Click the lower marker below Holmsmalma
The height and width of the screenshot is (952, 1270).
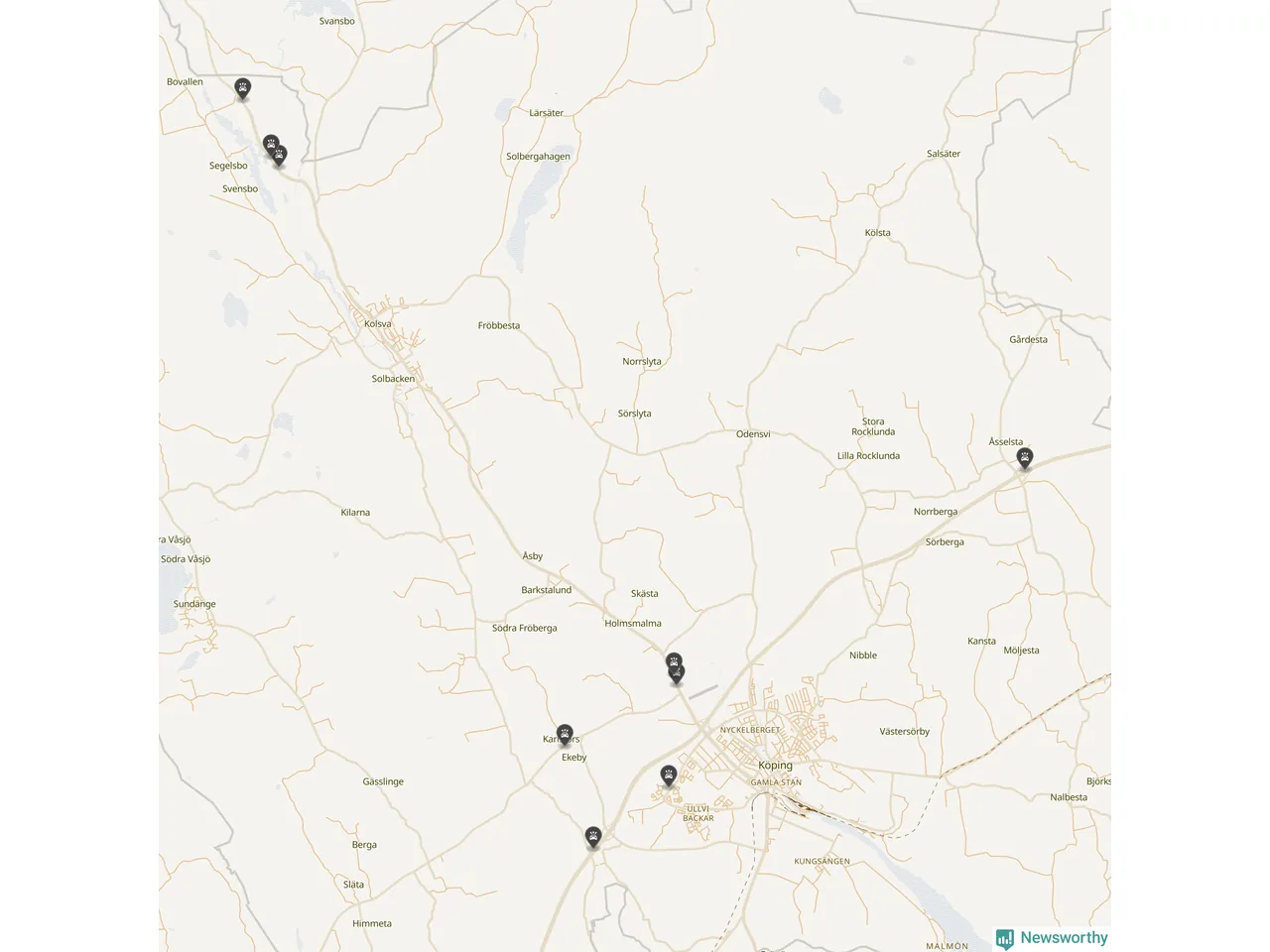677,674
